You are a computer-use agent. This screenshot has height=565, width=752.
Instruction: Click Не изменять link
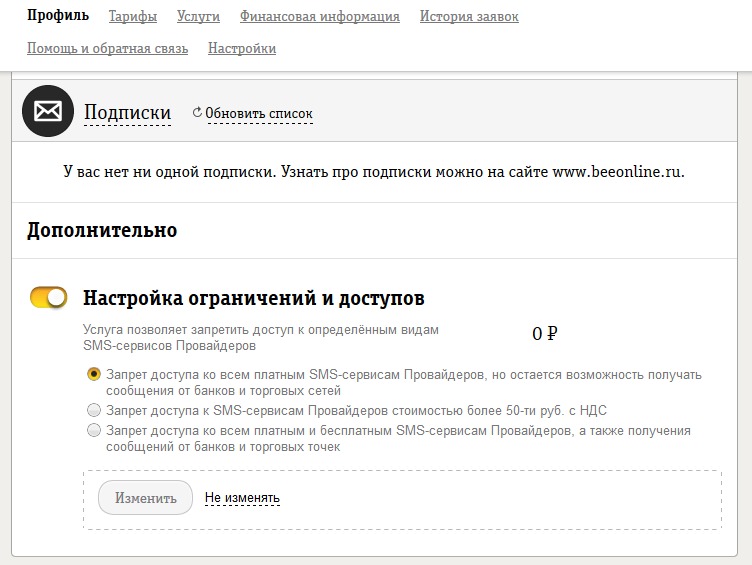tap(242, 498)
